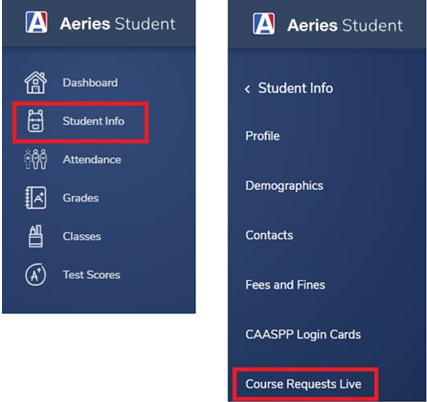The height and width of the screenshot is (402, 427).
Task: Open the Profile submenu item
Action: (262, 136)
